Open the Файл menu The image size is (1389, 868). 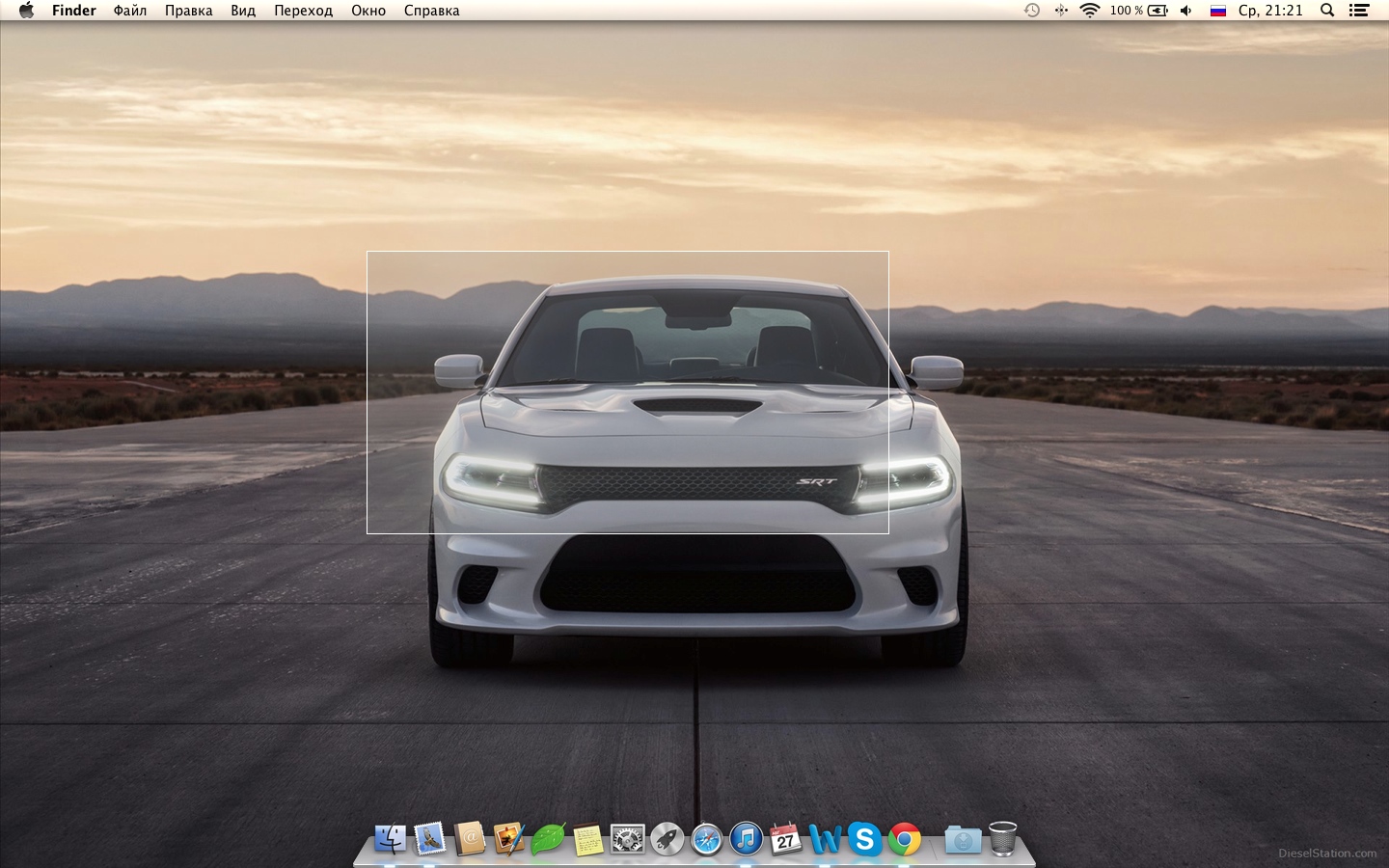129,11
